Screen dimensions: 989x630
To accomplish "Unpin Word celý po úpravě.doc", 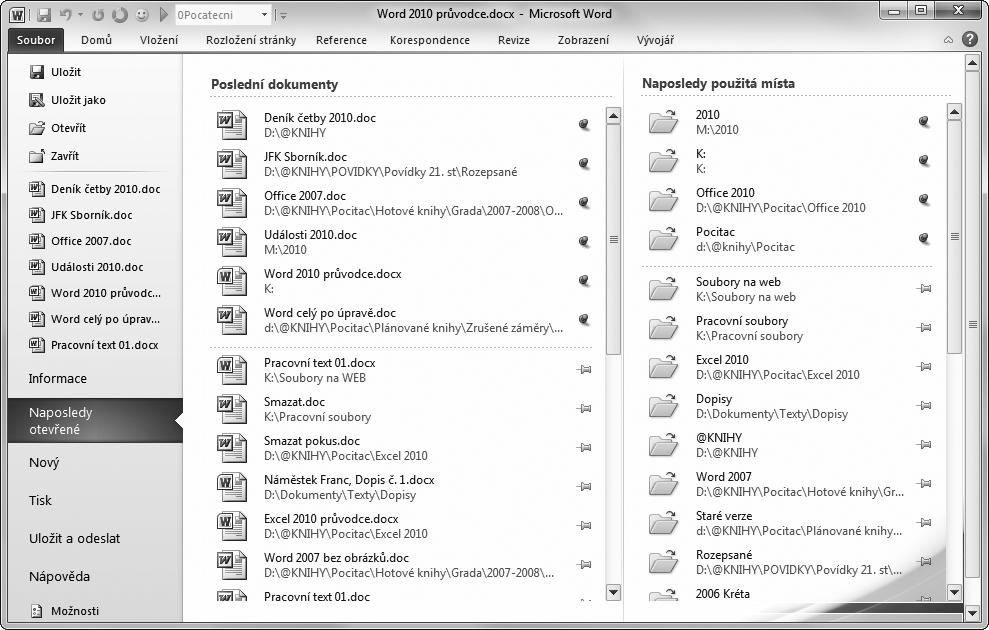I will (584, 320).
